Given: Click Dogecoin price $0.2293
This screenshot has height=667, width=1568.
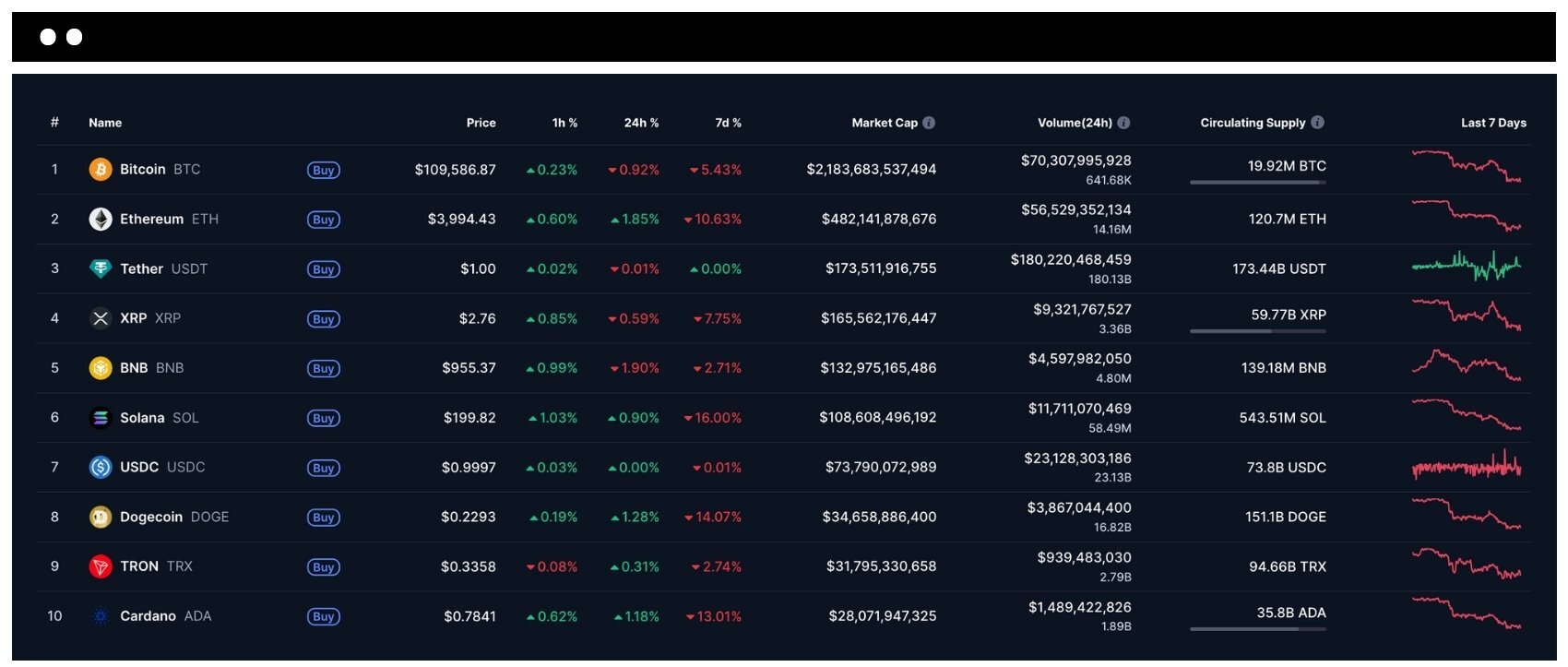Looking at the screenshot, I should point(469,518).
